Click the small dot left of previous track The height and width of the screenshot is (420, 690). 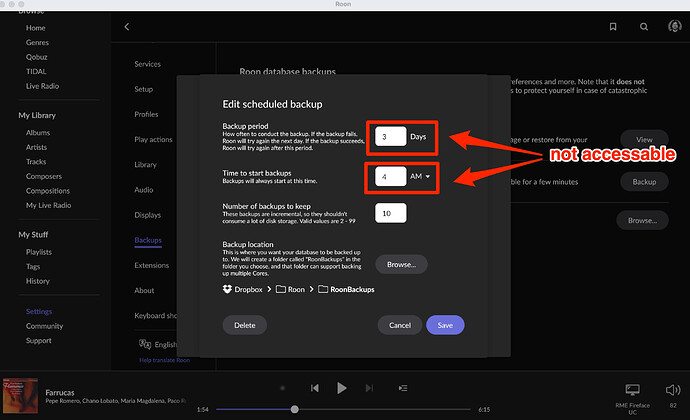click(x=283, y=388)
